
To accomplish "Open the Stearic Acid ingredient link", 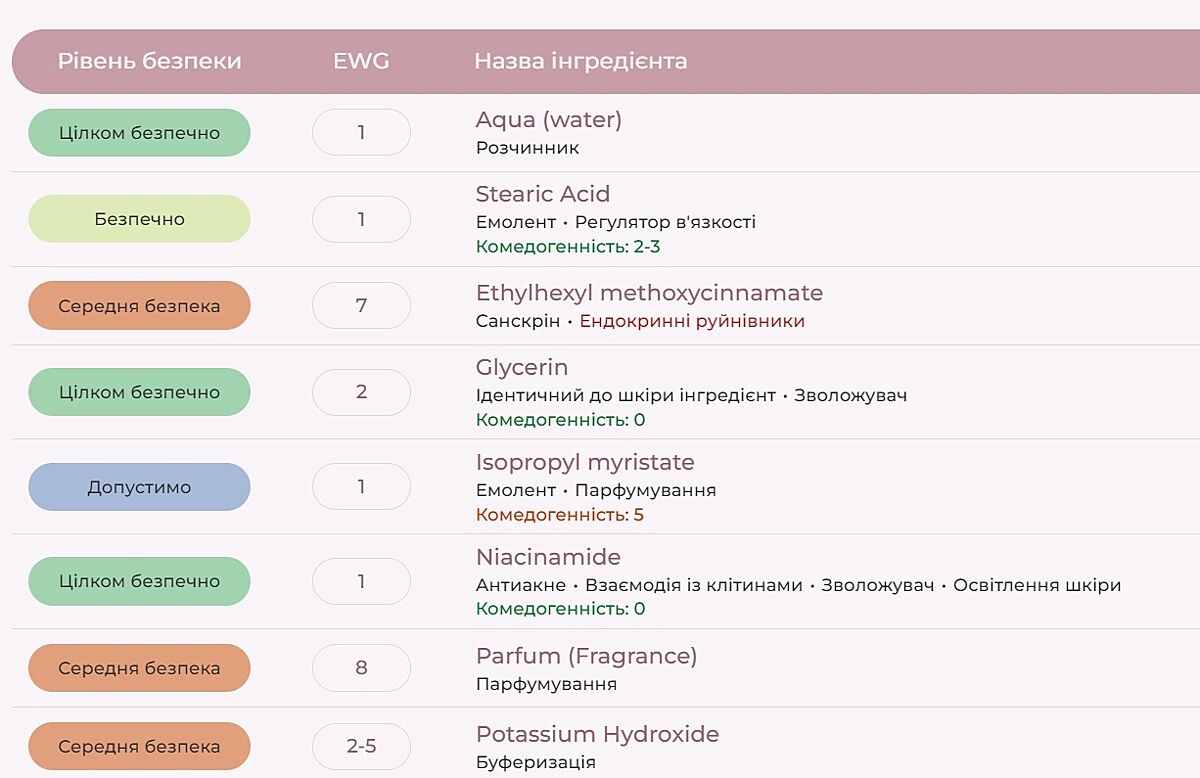I will 542,194.
